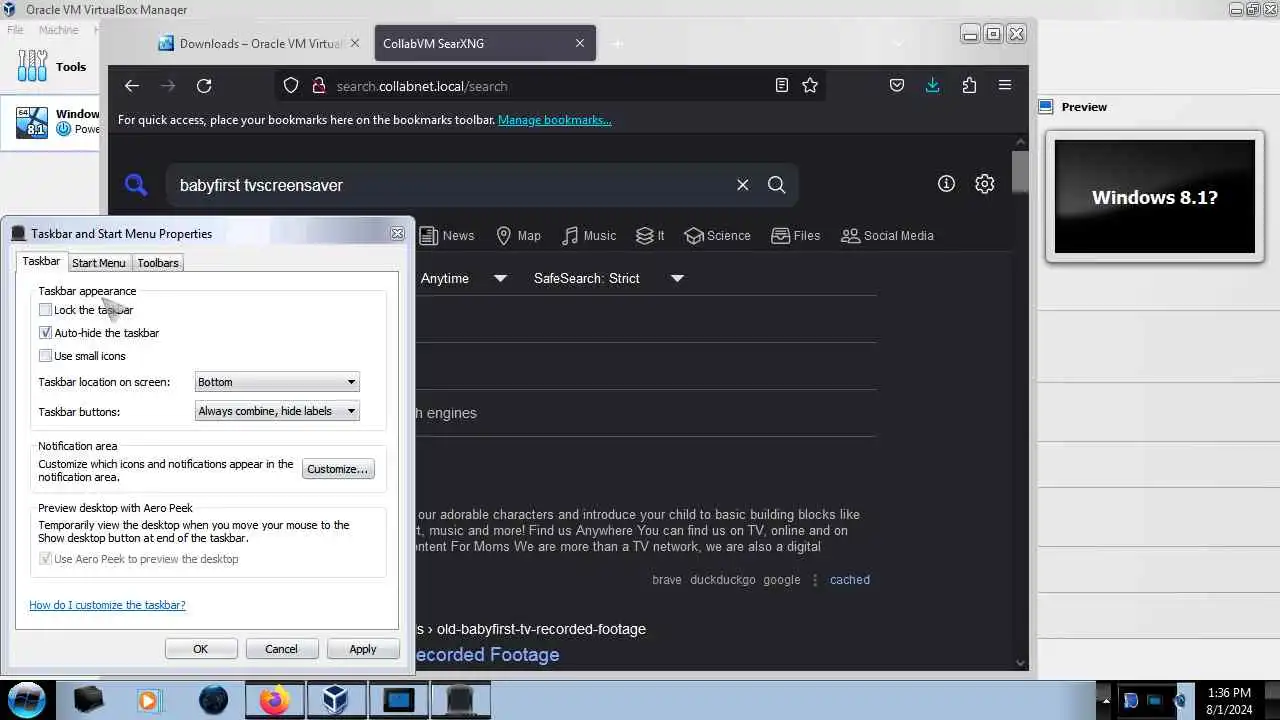Close Taskbar and Start Menu Properties dialog
The image size is (1280, 720).
point(397,233)
